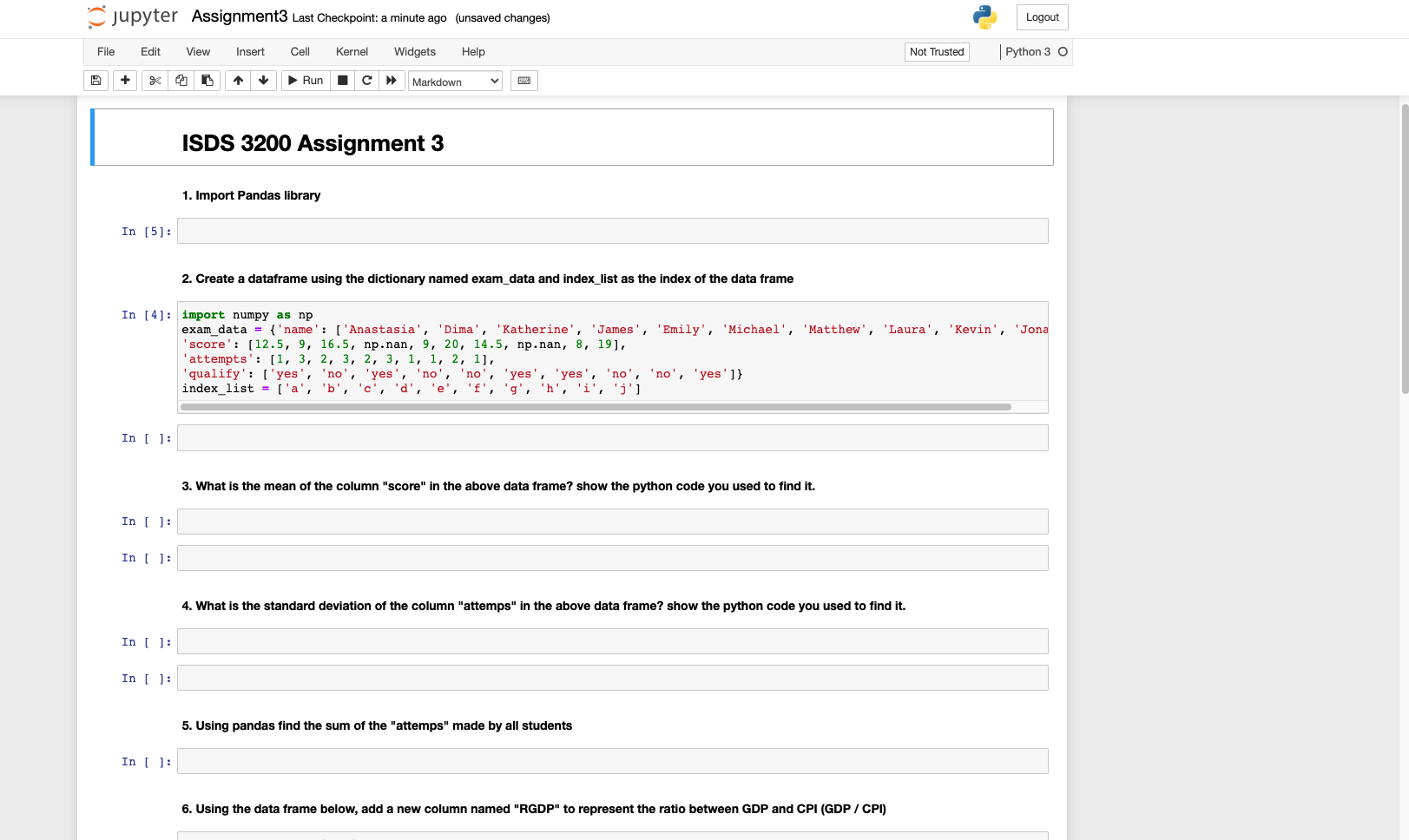Open the Widgets menu

tap(414, 51)
